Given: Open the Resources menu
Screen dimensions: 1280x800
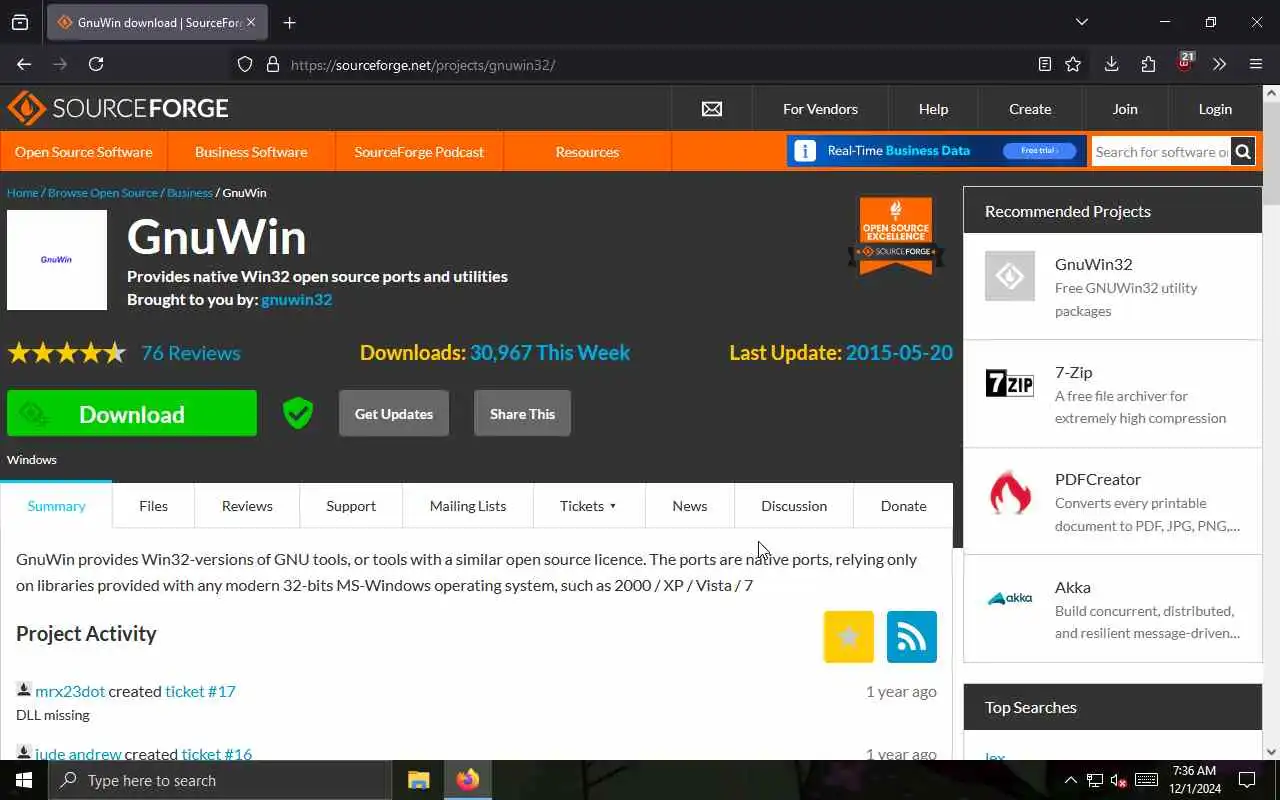Looking at the screenshot, I should 587,152.
